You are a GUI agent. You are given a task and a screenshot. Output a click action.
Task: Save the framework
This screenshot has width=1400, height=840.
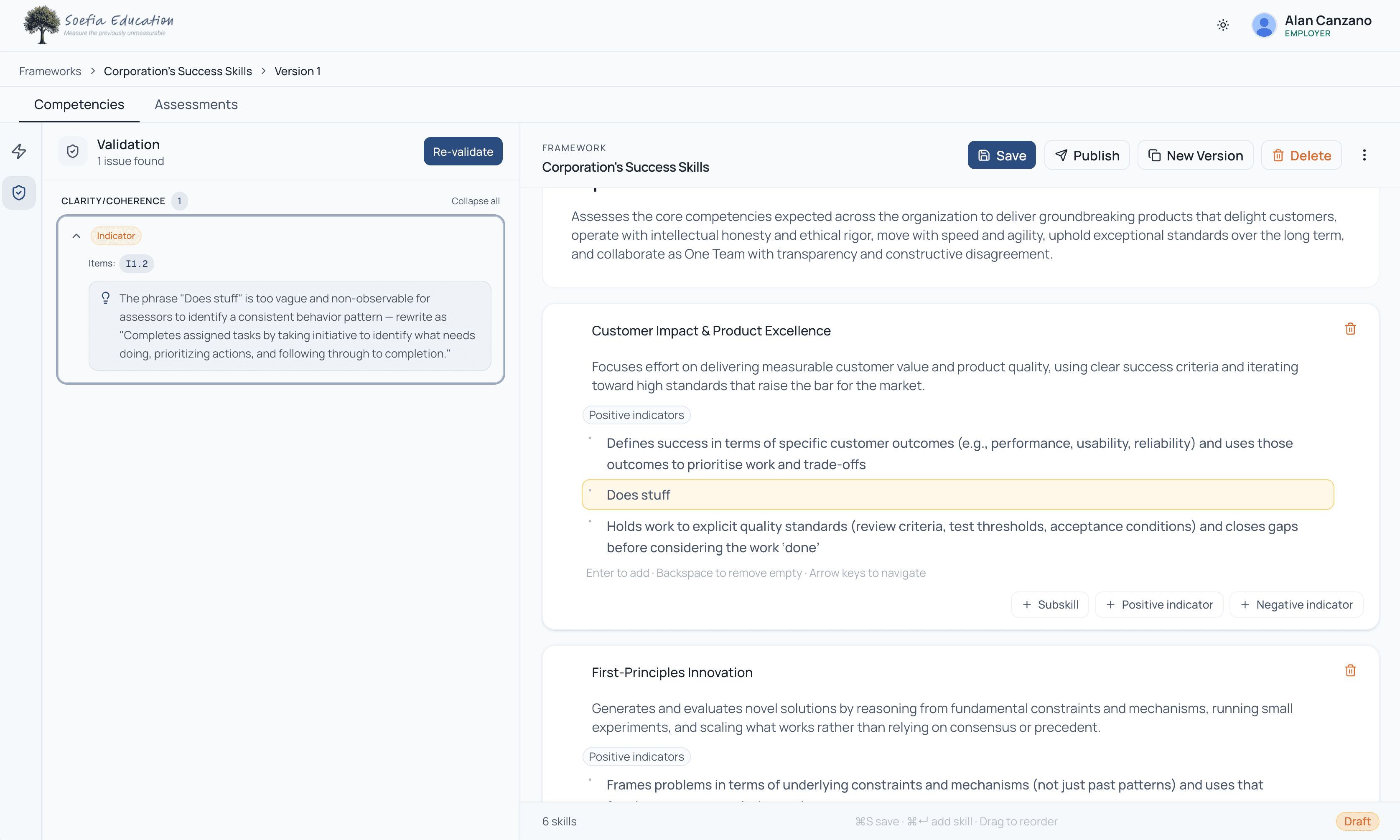pos(1001,155)
